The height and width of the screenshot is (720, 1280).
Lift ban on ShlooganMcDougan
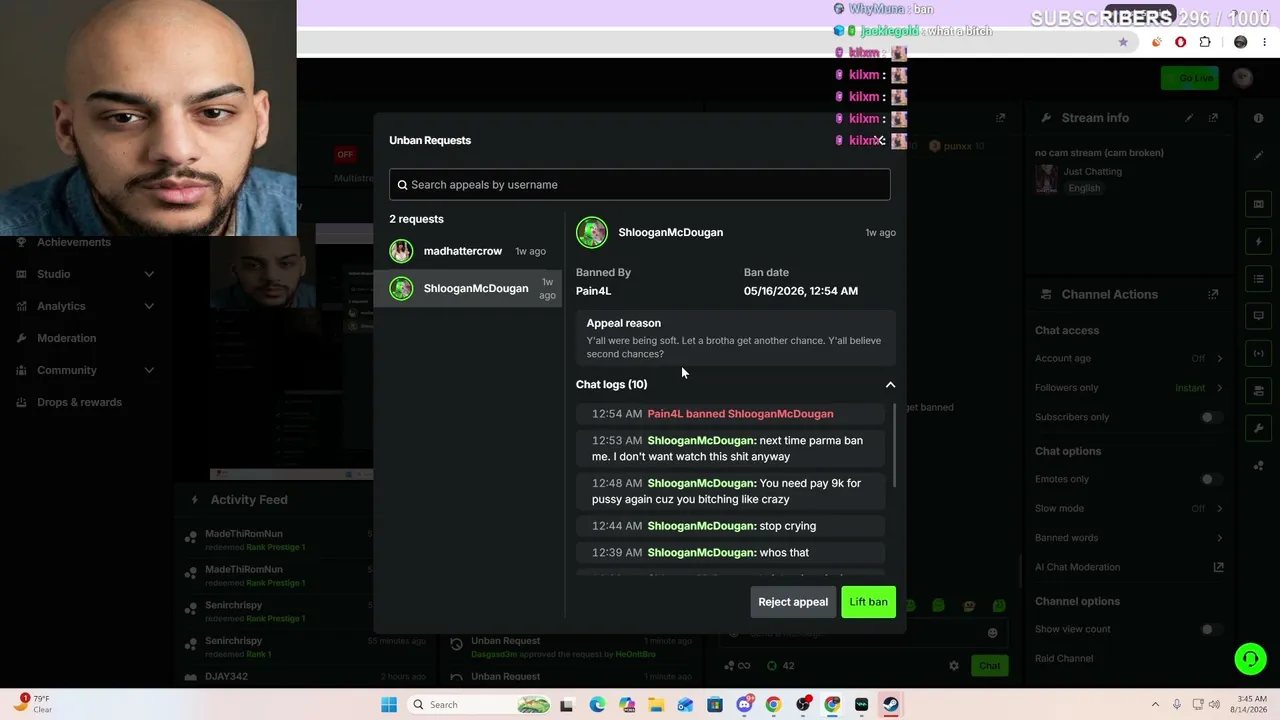click(x=868, y=602)
